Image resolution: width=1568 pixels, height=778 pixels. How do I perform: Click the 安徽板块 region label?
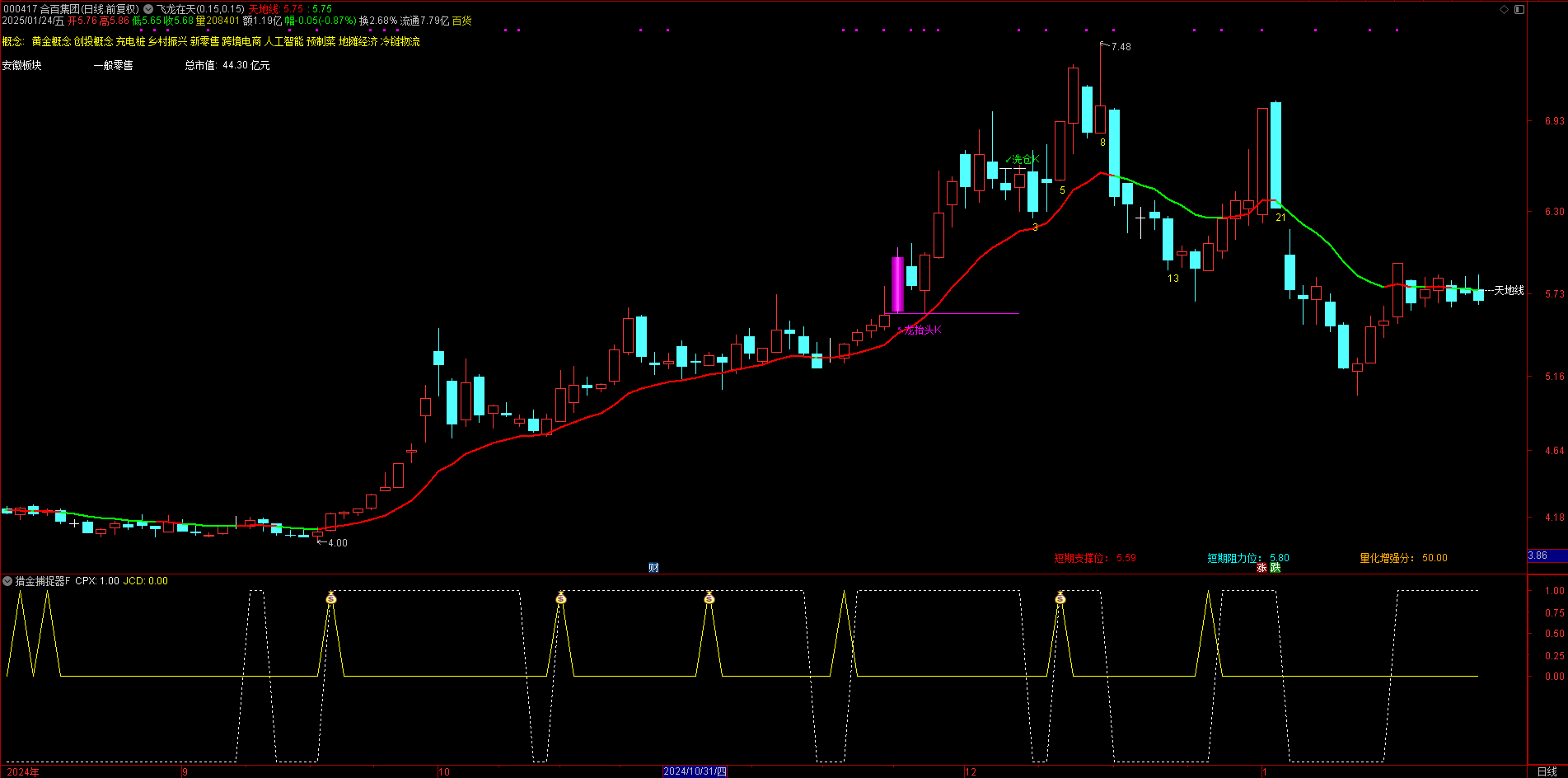click(x=21, y=65)
